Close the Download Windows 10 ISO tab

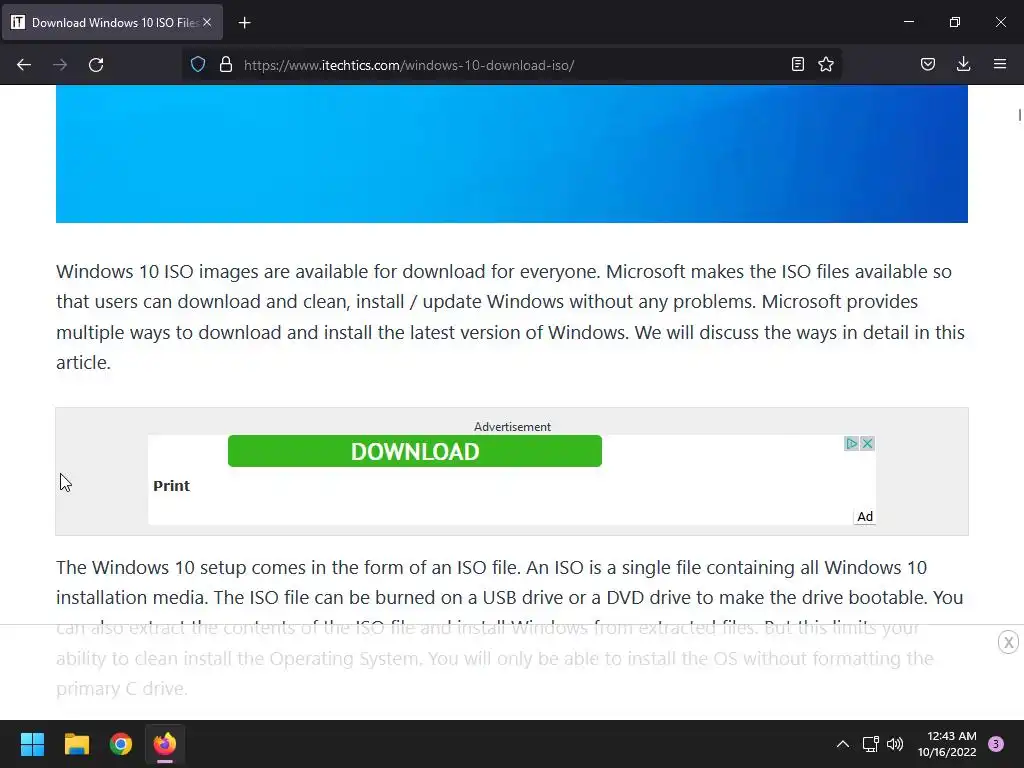click(207, 22)
